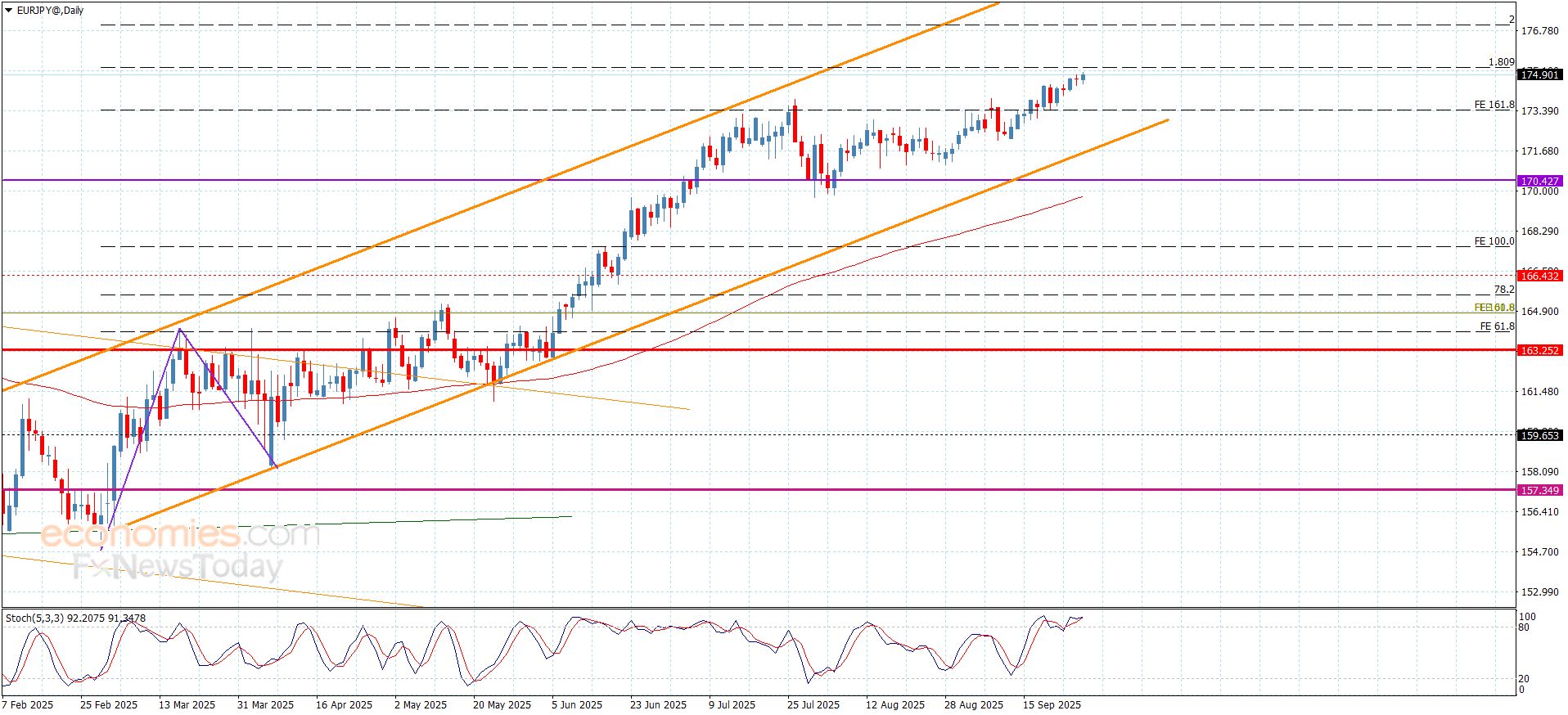Click the EURJPY@,Daily symbol label

50,11
